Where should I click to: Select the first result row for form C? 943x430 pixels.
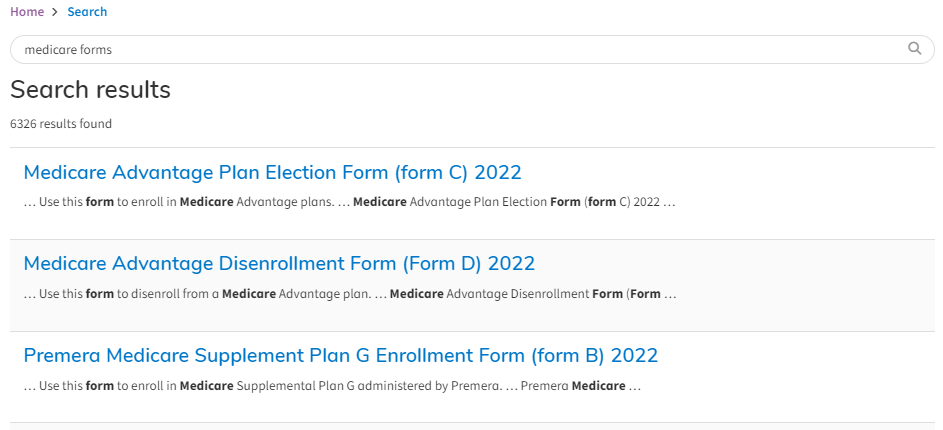pos(472,194)
